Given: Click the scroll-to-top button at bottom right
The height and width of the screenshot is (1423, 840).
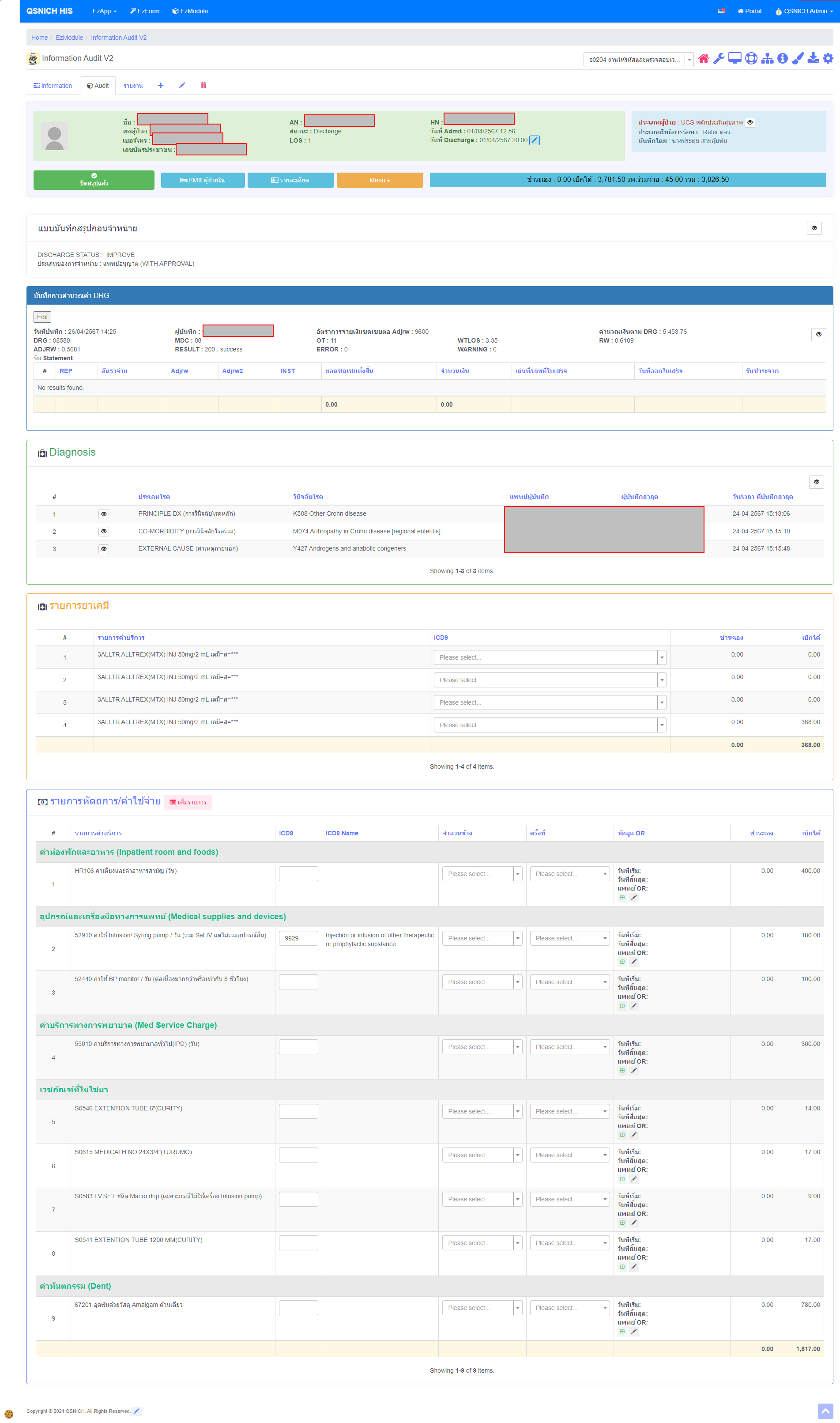Looking at the screenshot, I should click(825, 1411).
